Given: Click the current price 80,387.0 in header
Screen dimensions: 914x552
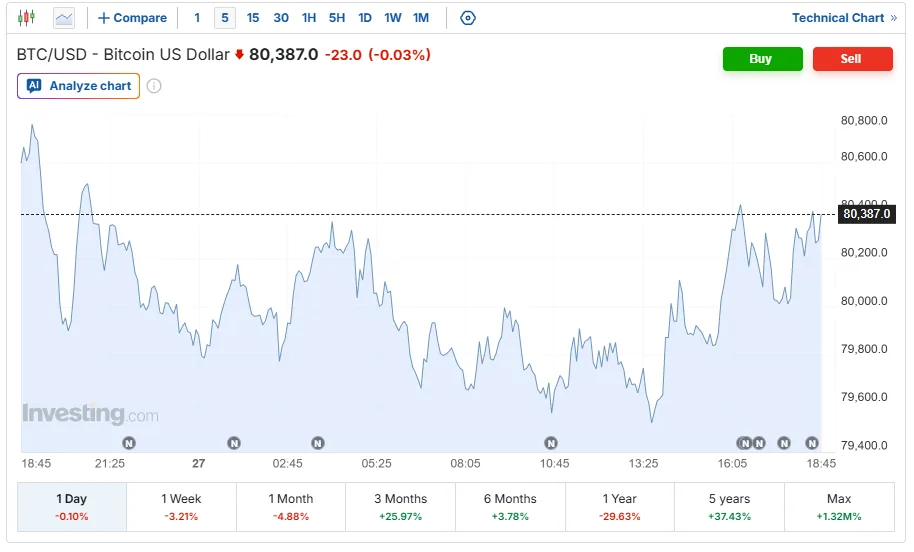Looking at the screenshot, I should [x=283, y=55].
